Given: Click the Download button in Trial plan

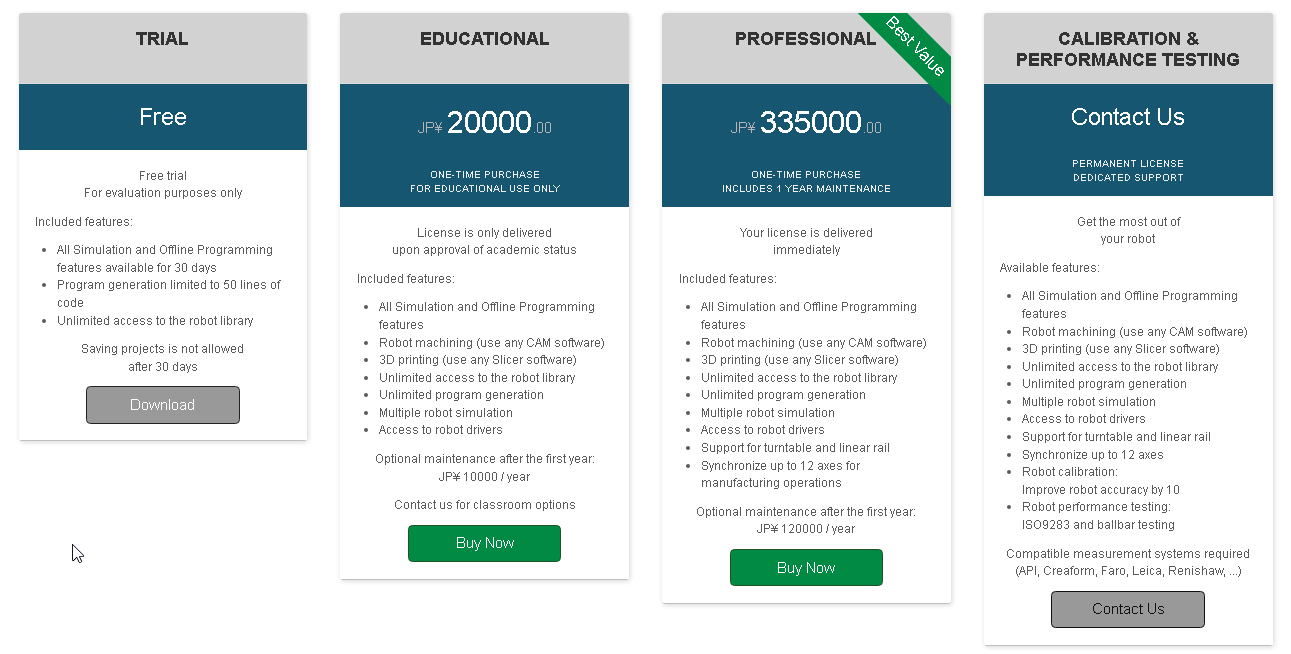Looking at the screenshot, I should click(x=163, y=405).
